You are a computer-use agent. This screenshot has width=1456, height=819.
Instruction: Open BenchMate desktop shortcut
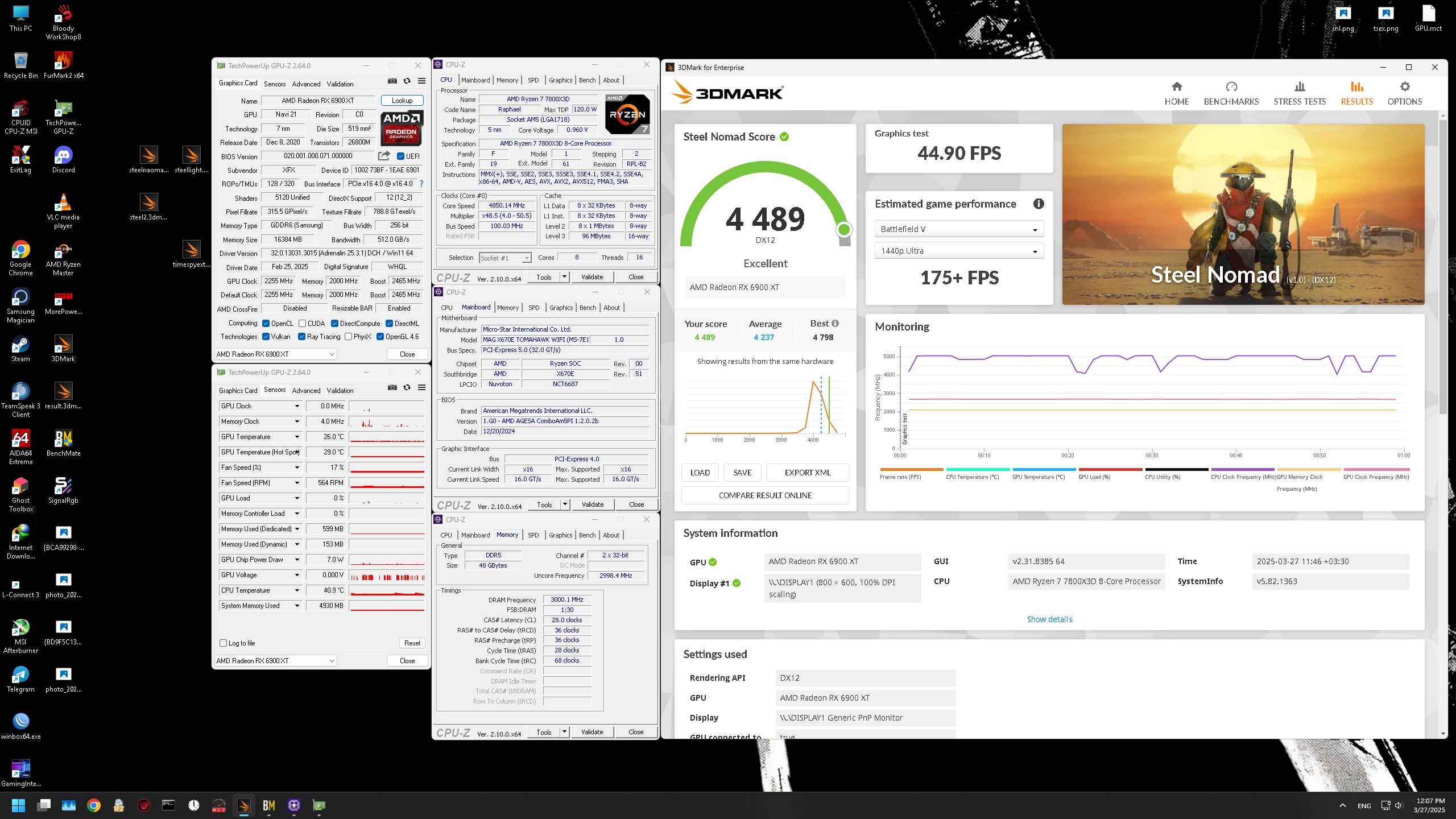[x=63, y=442]
